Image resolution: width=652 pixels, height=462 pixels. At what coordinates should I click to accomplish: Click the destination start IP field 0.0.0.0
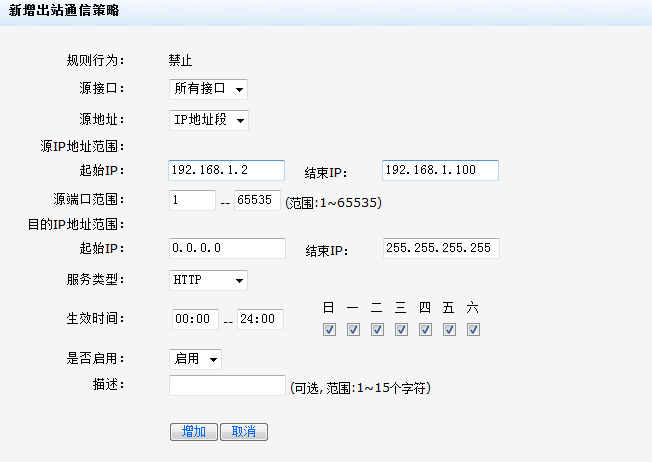coord(227,248)
